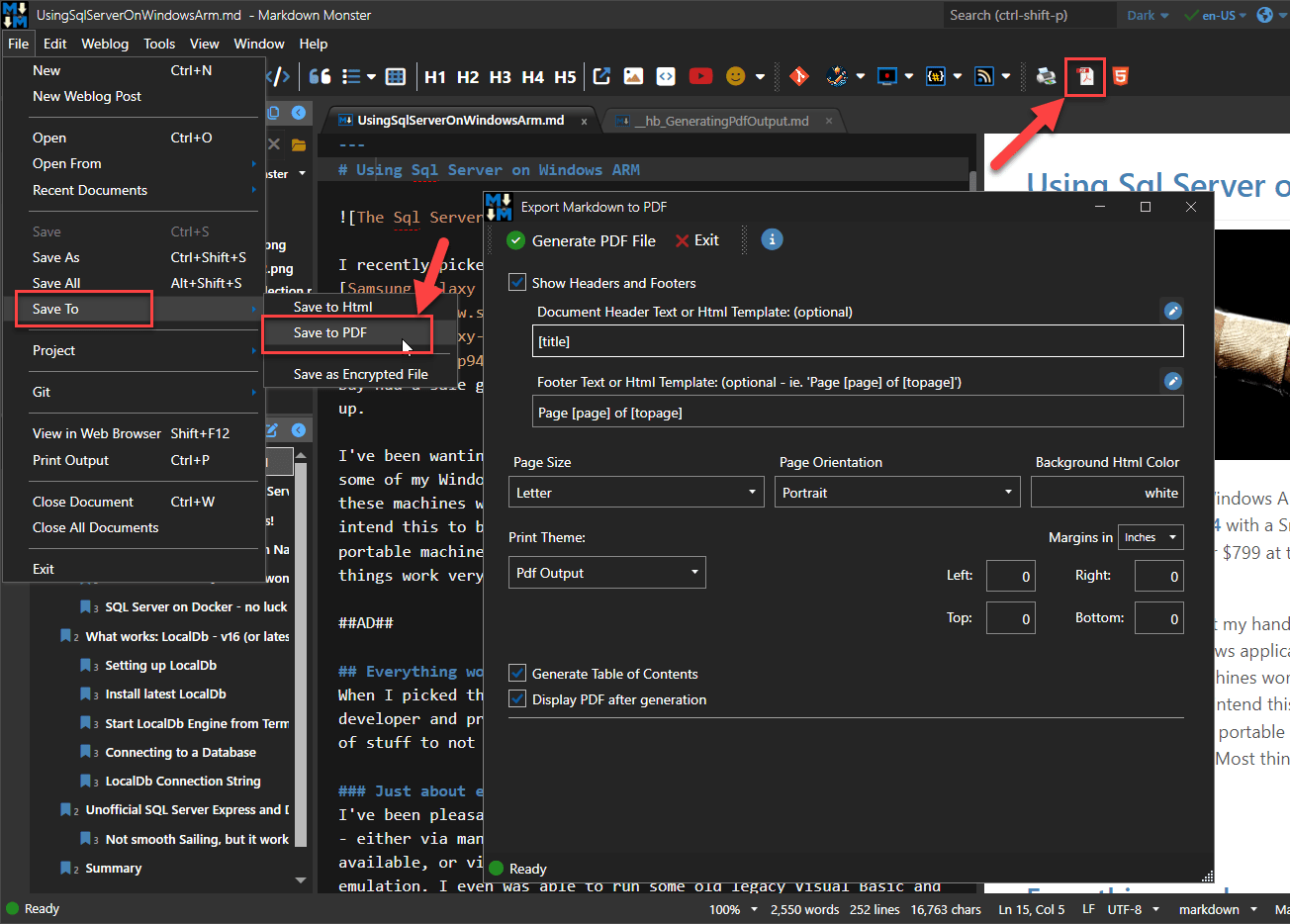This screenshot has height=924, width=1290.
Task: Apply H2 heading formatting
Action: (x=468, y=76)
